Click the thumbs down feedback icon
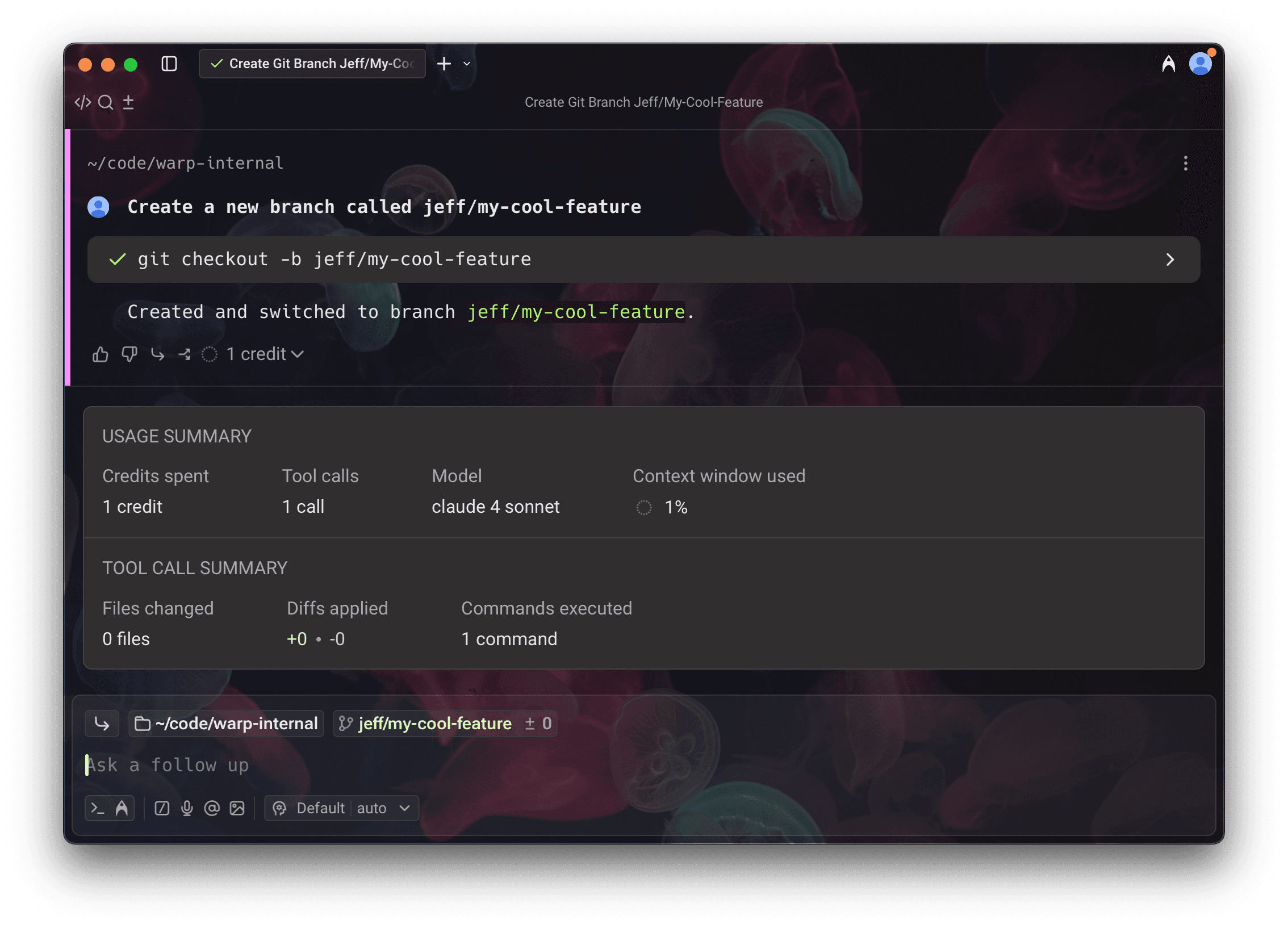The height and width of the screenshot is (928, 1288). tap(129, 354)
